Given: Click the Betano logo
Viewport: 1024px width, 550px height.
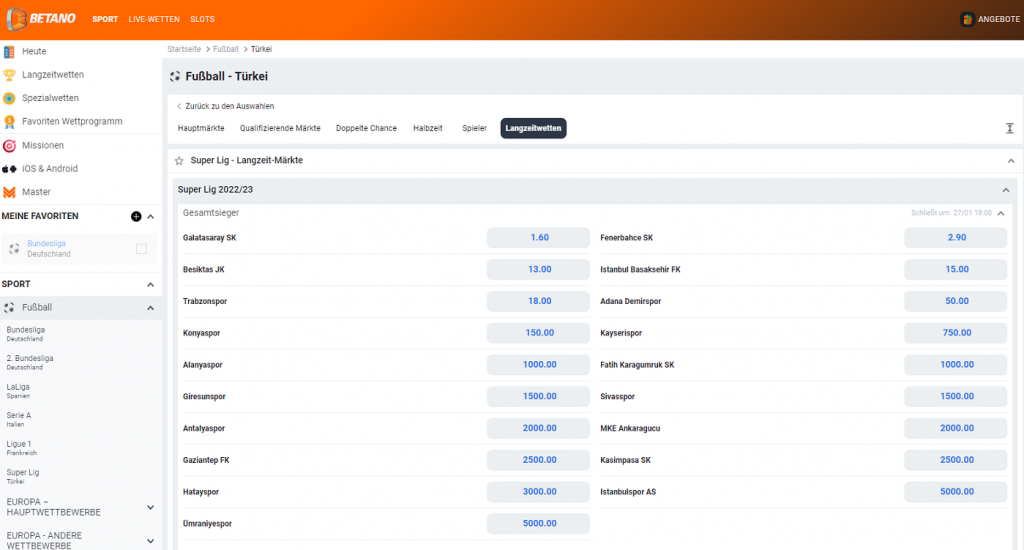Looking at the screenshot, I should point(40,19).
